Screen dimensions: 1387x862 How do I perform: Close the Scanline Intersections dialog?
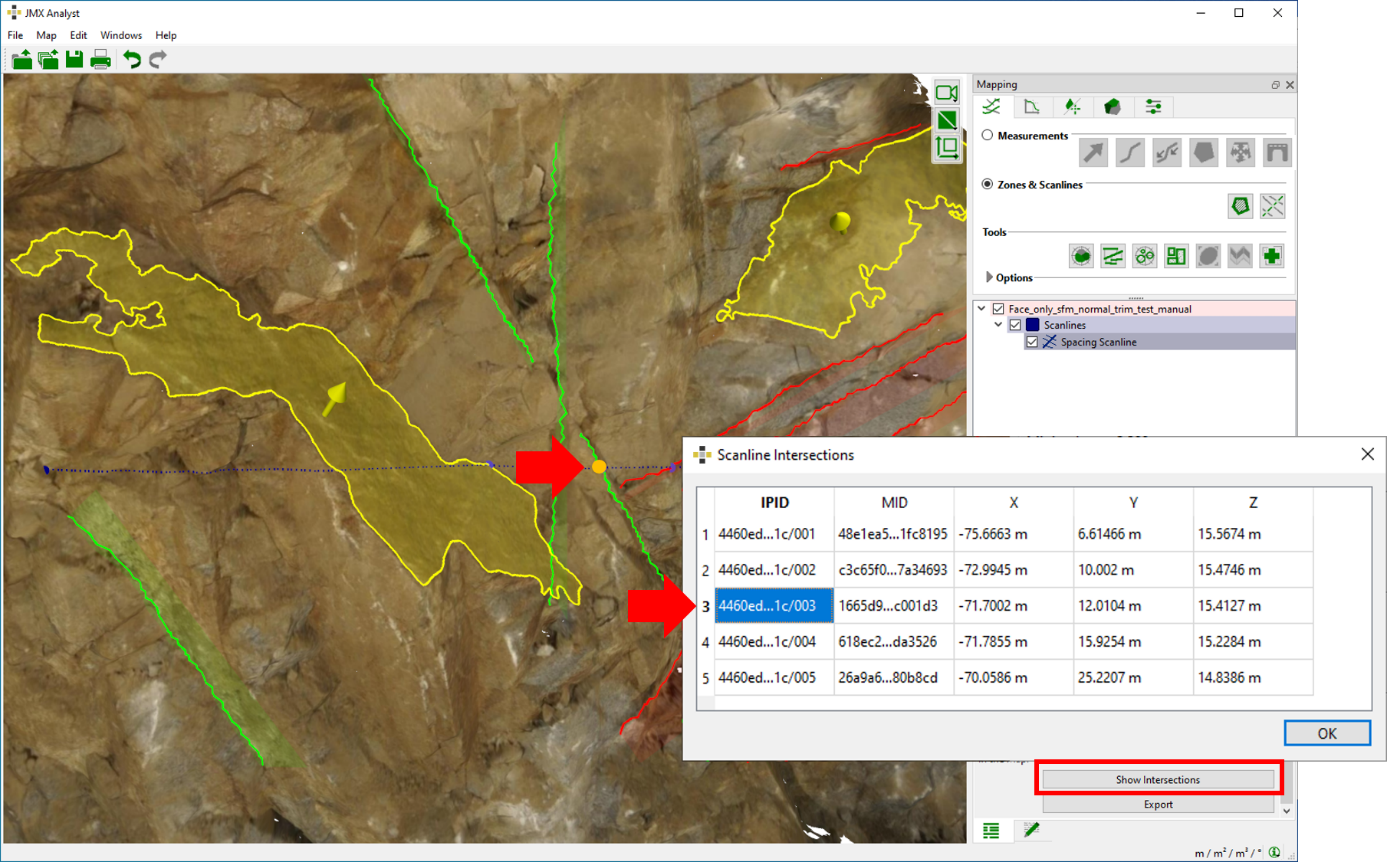tap(1368, 454)
